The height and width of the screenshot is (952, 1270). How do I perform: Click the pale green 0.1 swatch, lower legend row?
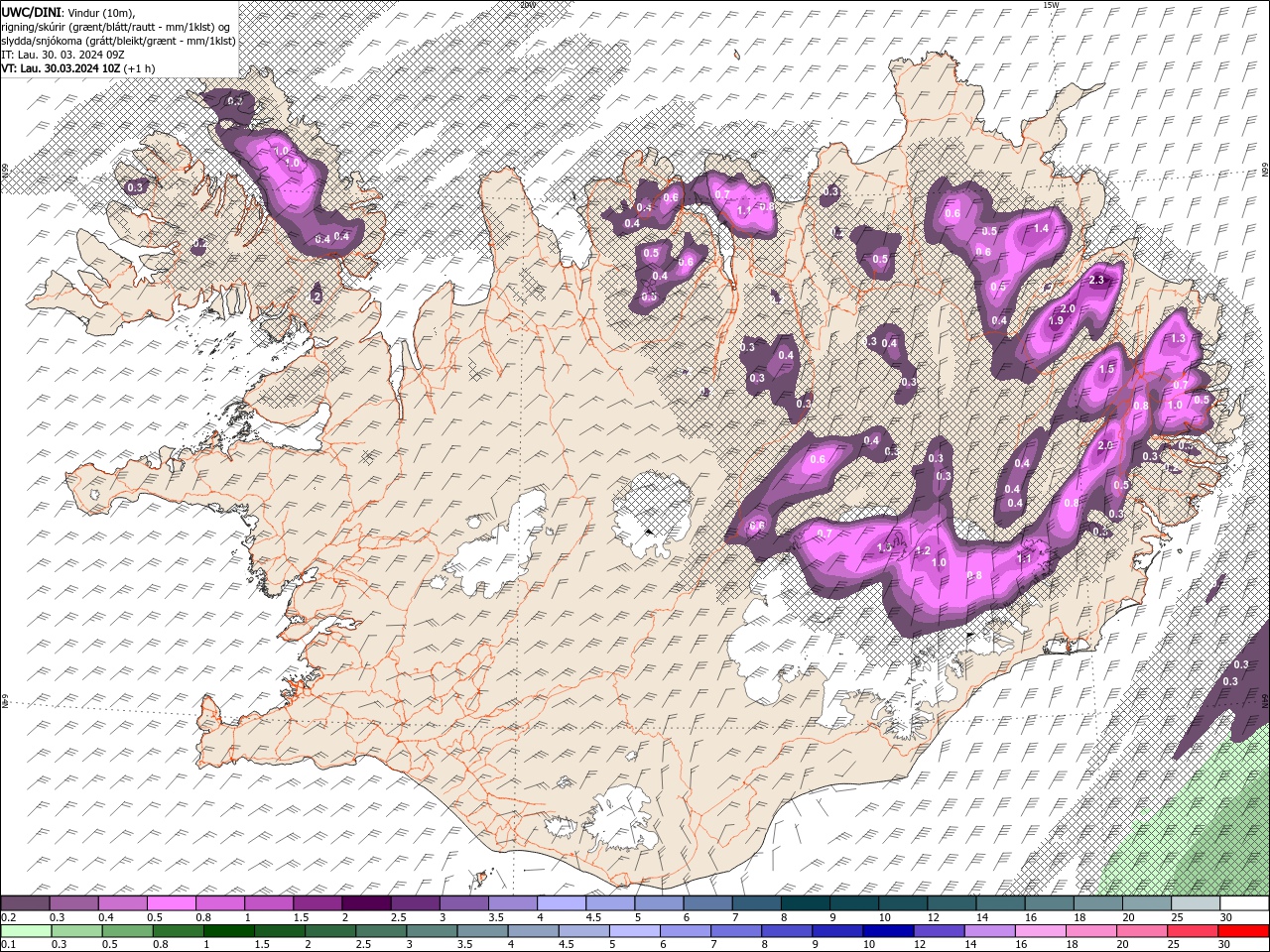pyautogui.click(x=26, y=931)
